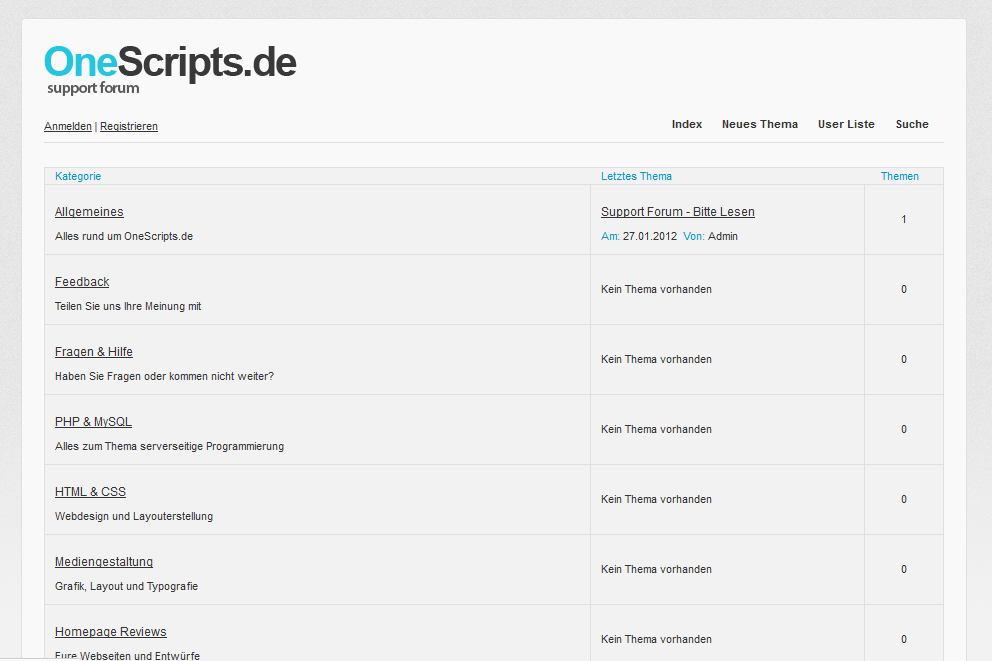Open the Allgemeines forum category
This screenshot has height=661, width=992.
point(89,211)
